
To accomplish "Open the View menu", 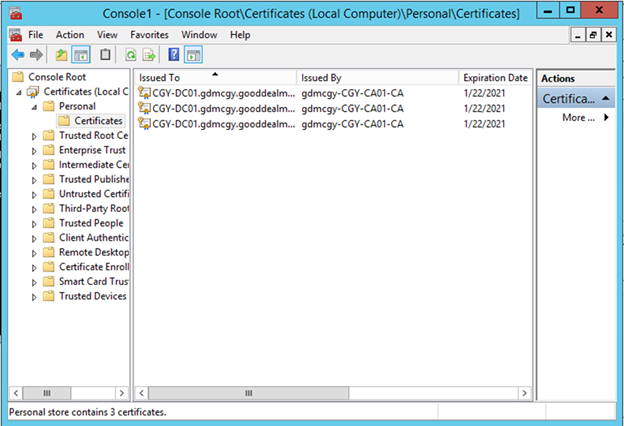I will click(107, 35).
